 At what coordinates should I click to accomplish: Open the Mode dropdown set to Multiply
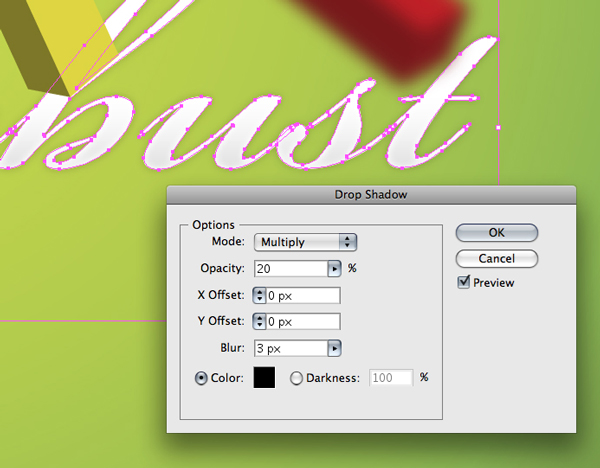coord(305,242)
